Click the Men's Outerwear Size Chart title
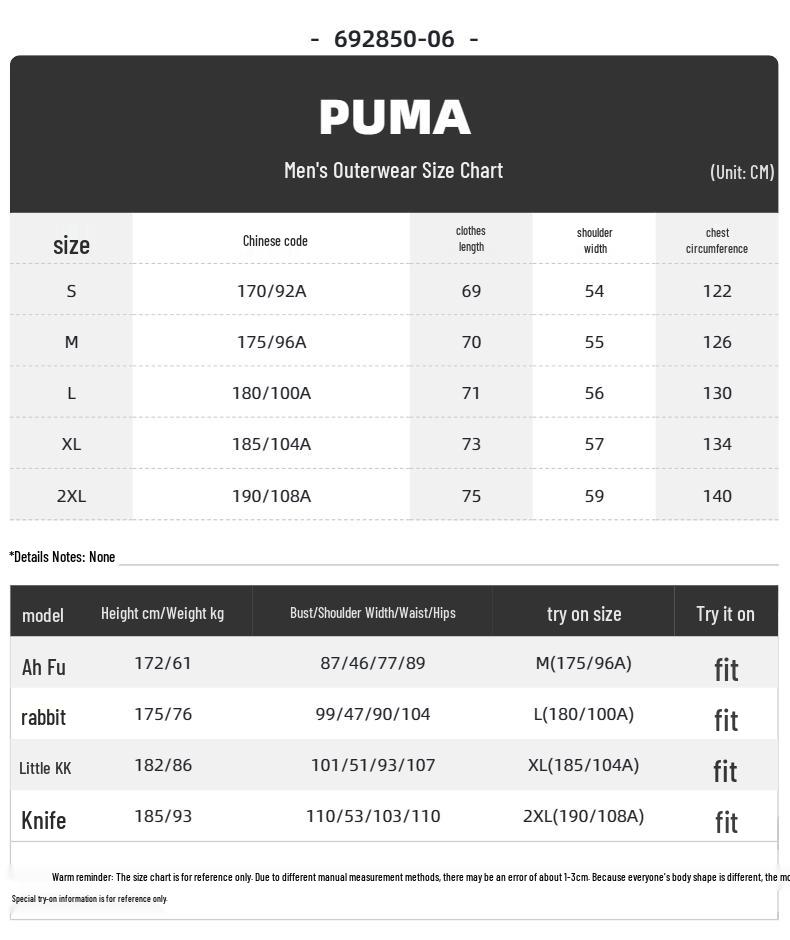Screen dimensions: 790x940 (x=393, y=170)
